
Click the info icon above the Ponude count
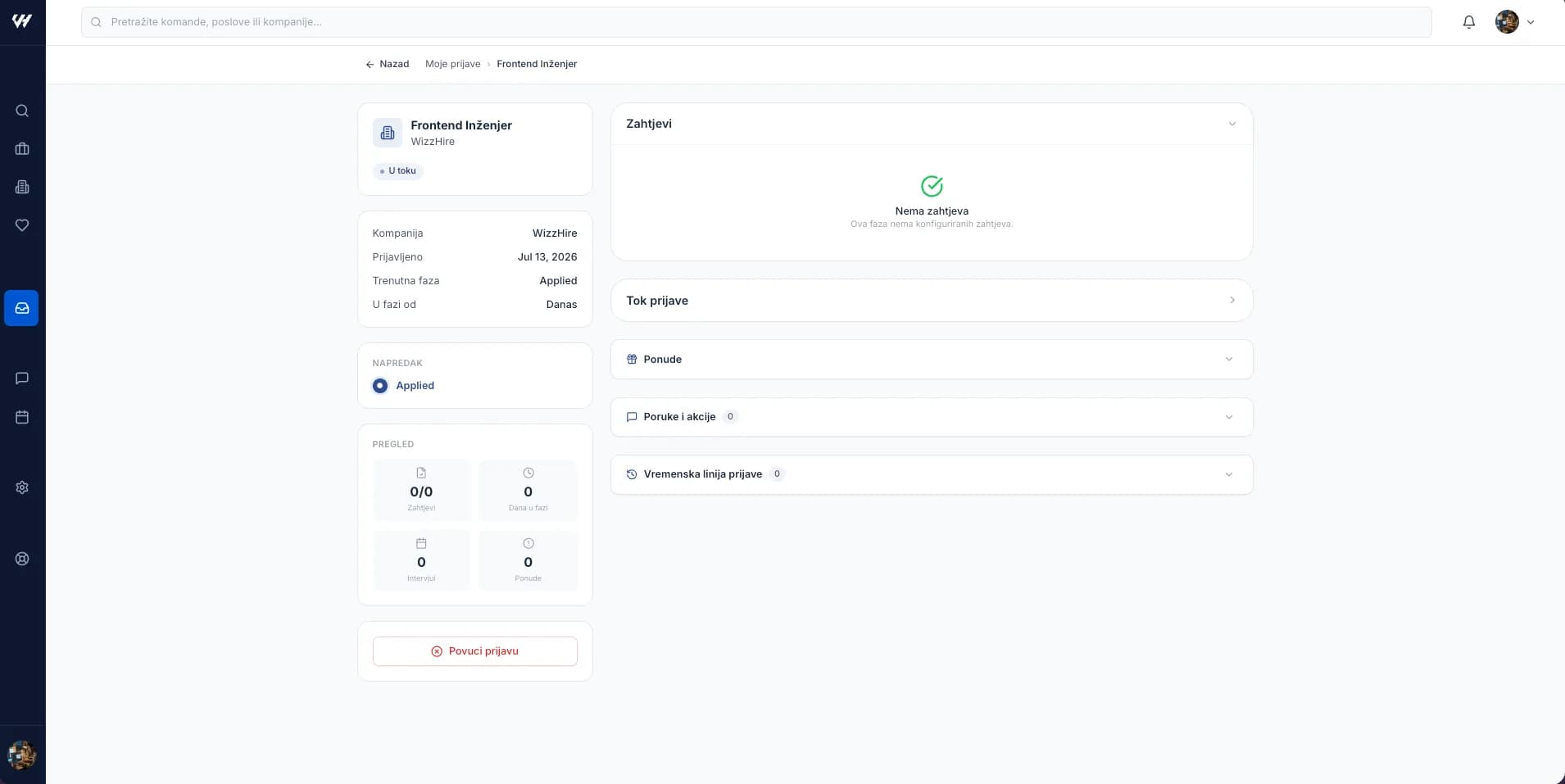click(528, 543)
